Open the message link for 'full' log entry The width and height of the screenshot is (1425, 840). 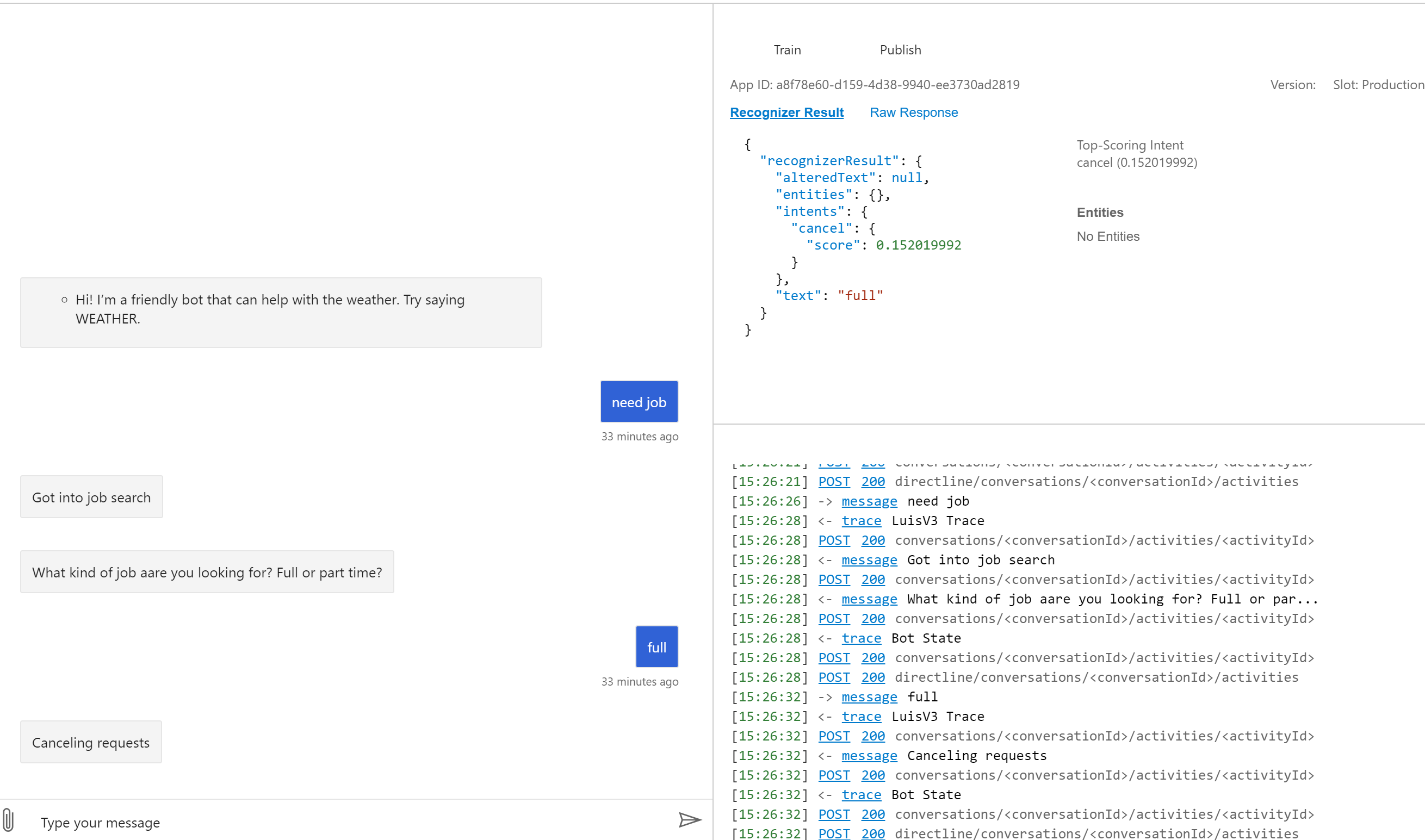(x=869, y=697)
